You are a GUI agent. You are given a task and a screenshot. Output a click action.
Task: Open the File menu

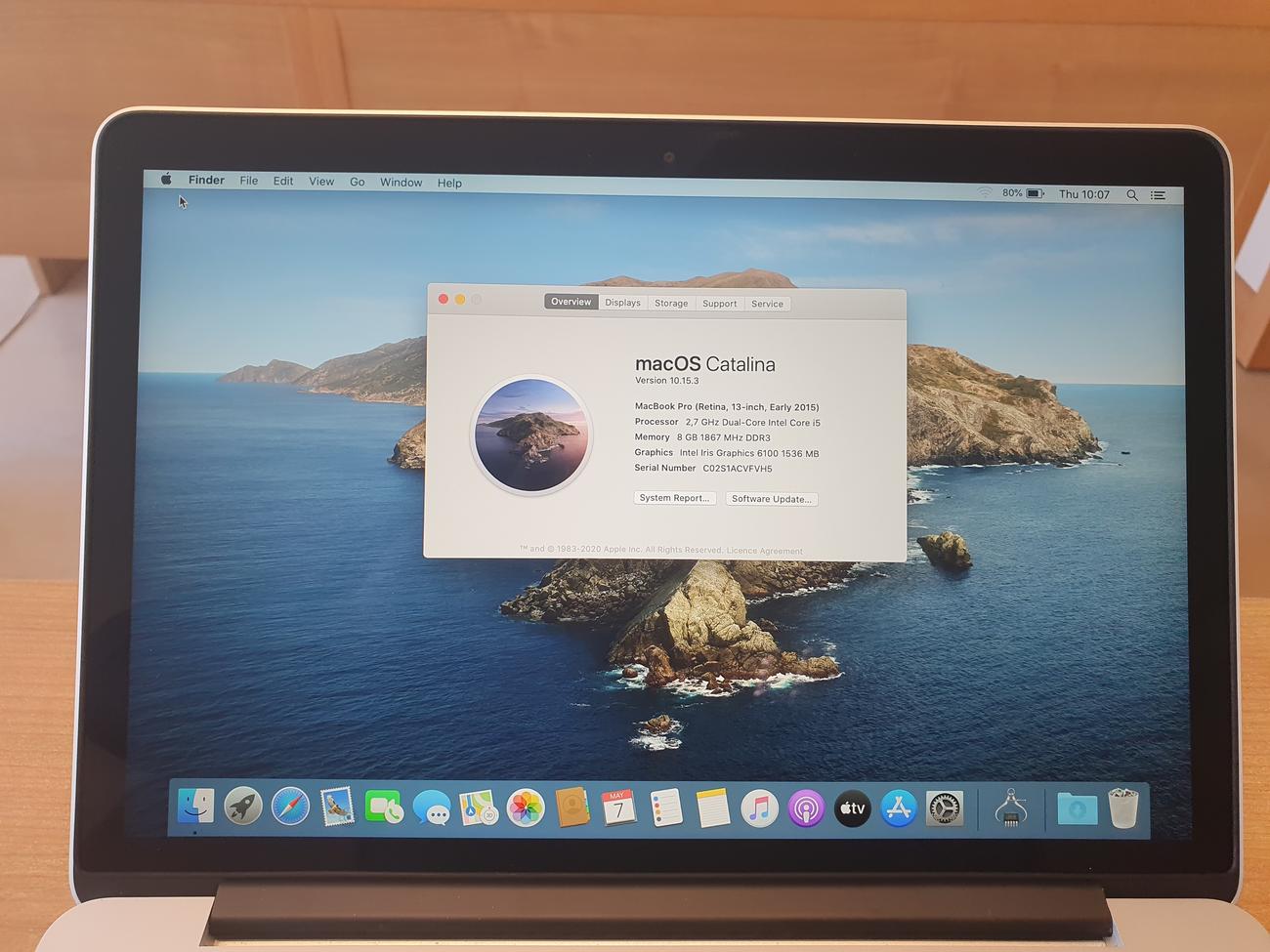pos(249,181)
